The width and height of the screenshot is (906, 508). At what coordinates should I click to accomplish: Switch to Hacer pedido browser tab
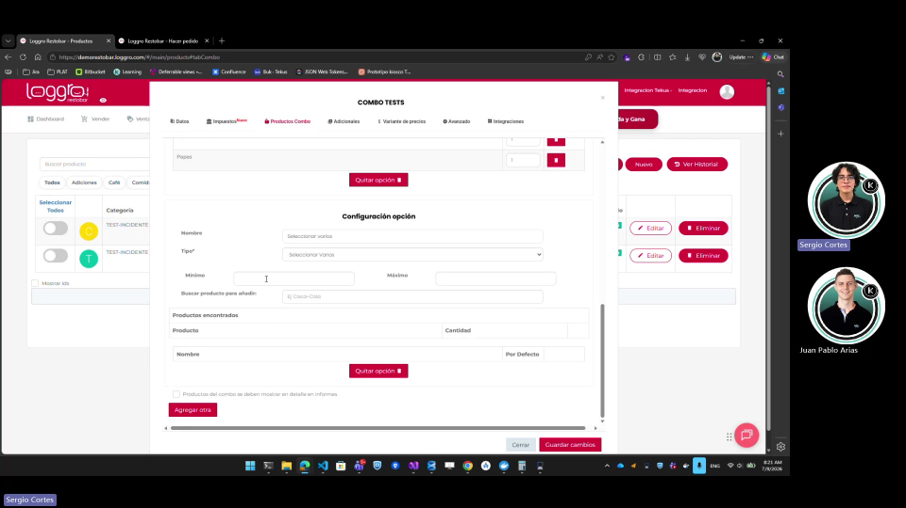pyautogui.click(x=163, y=41)
